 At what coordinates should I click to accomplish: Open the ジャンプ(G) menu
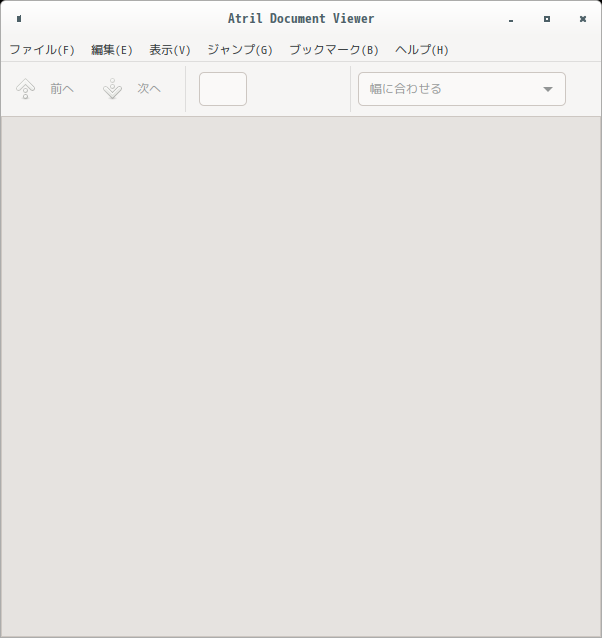coord(240,50)
